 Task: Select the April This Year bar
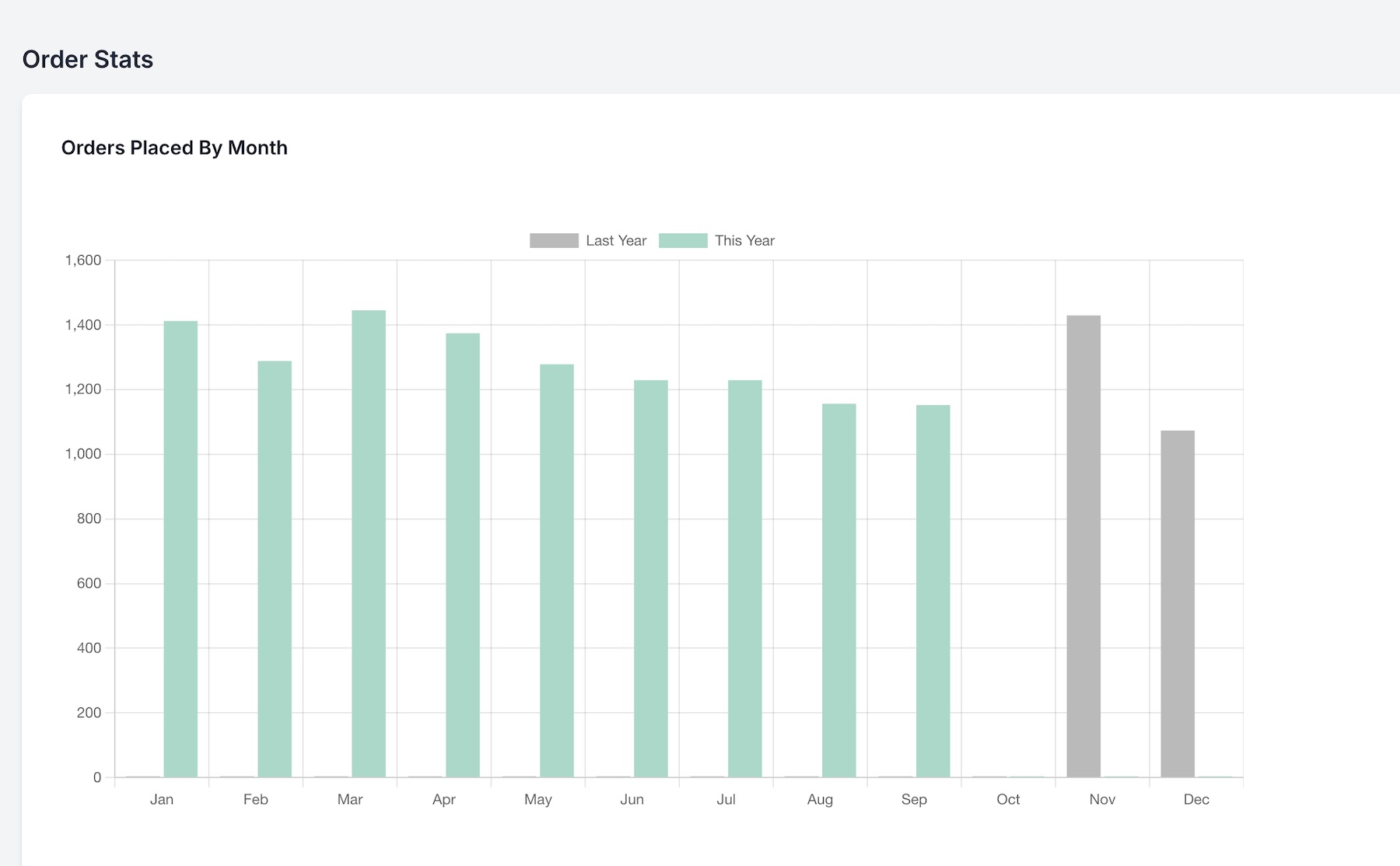[x=463, y=555]
